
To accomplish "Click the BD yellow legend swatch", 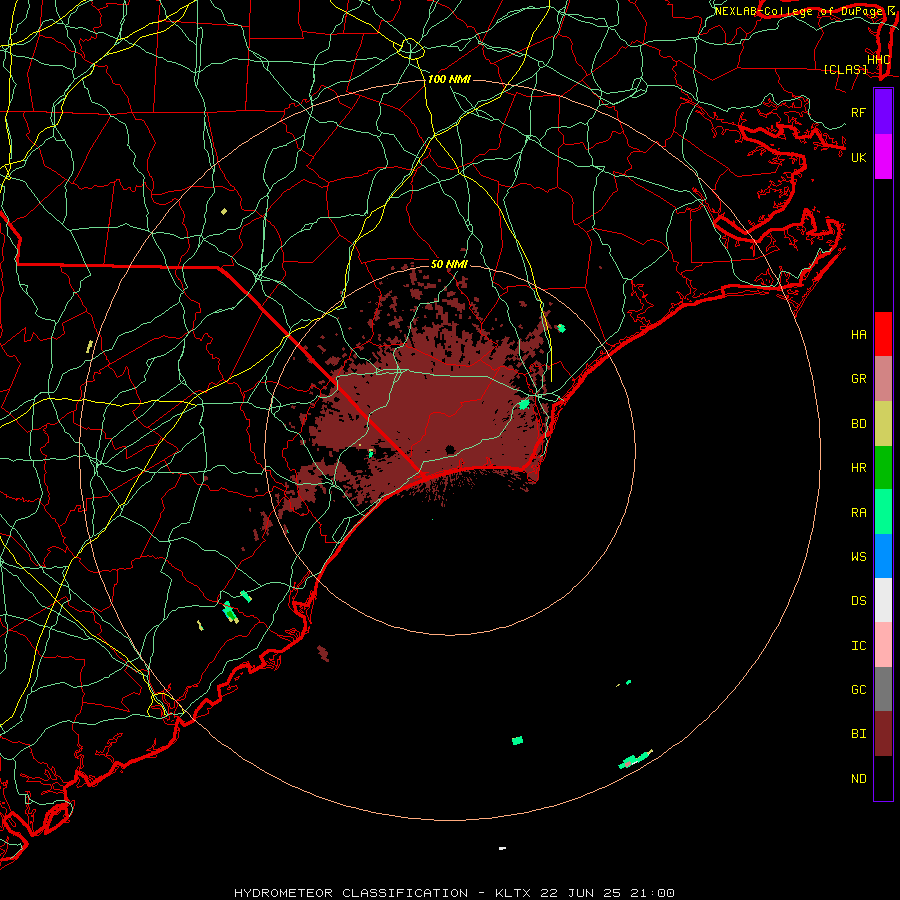I will pyautogui.click(x=883, y=424).
